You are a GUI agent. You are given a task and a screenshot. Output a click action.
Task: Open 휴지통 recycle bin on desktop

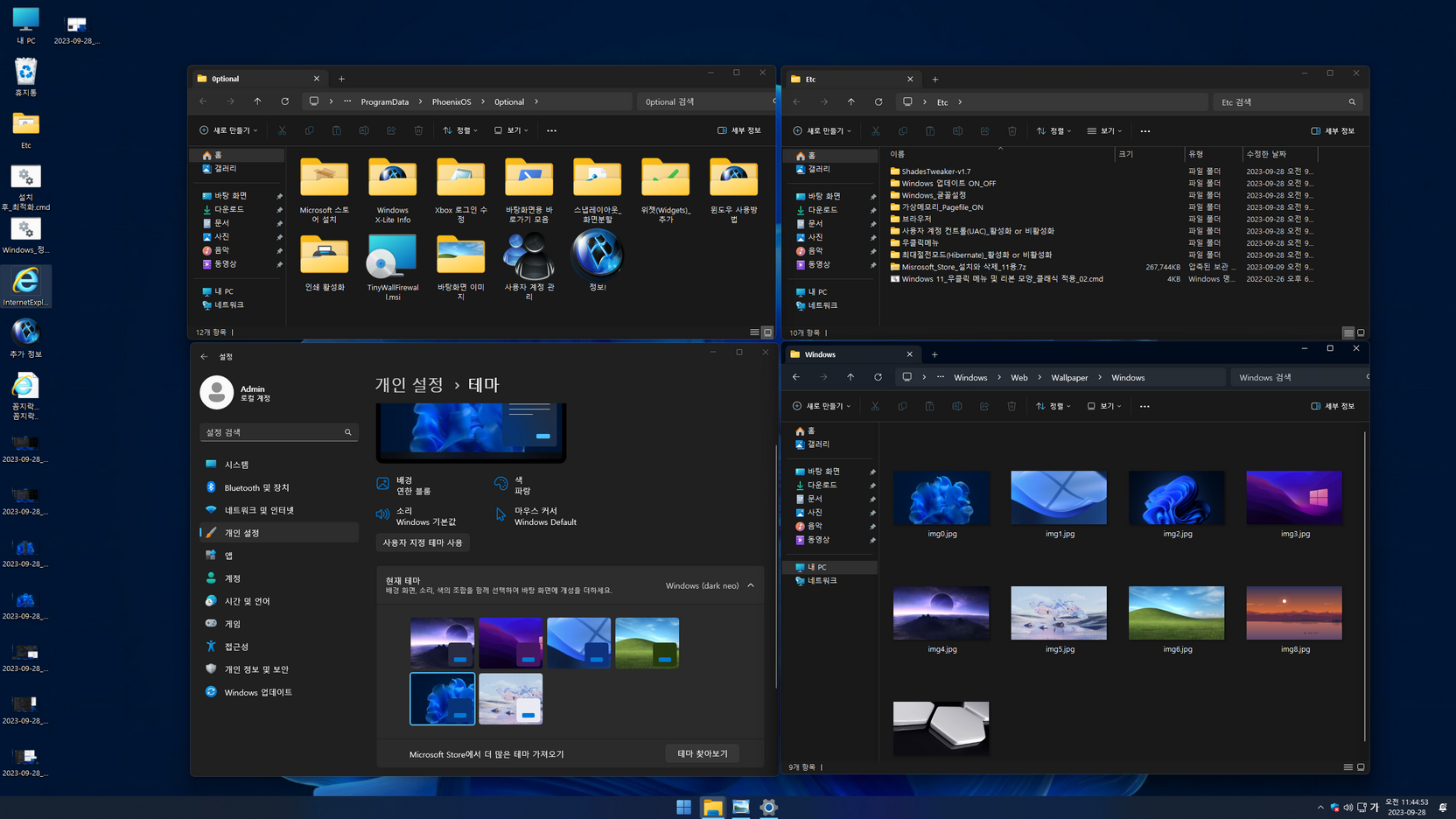[x=25, y=77]
